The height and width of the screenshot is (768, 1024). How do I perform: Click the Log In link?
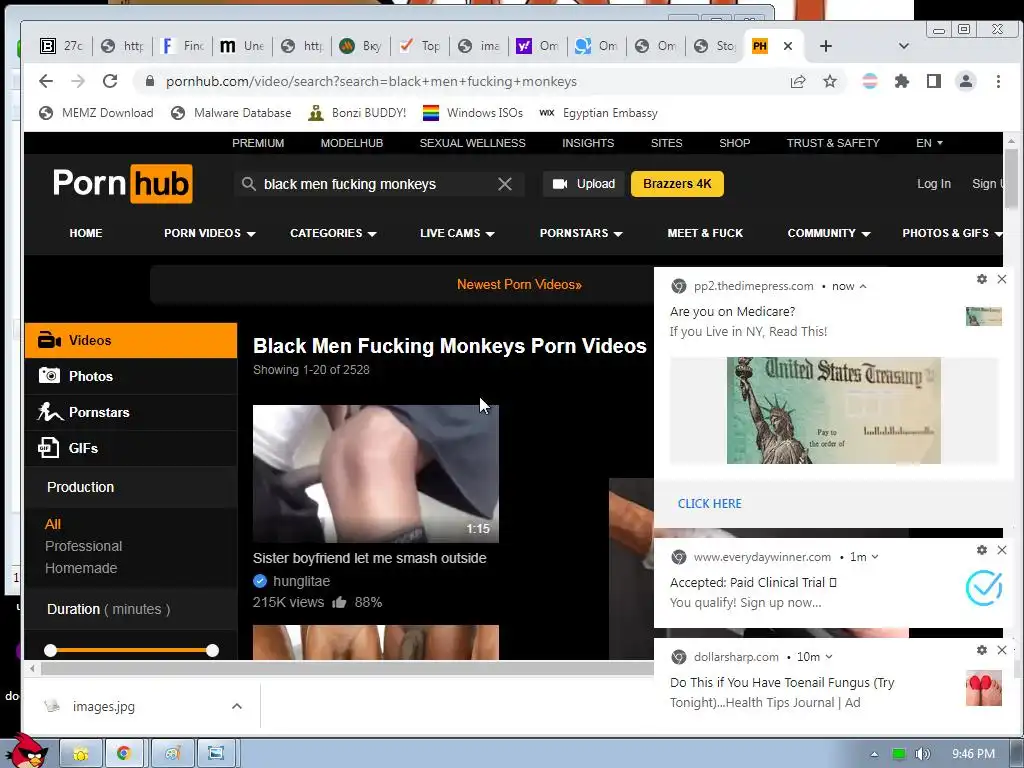[933, 184]
